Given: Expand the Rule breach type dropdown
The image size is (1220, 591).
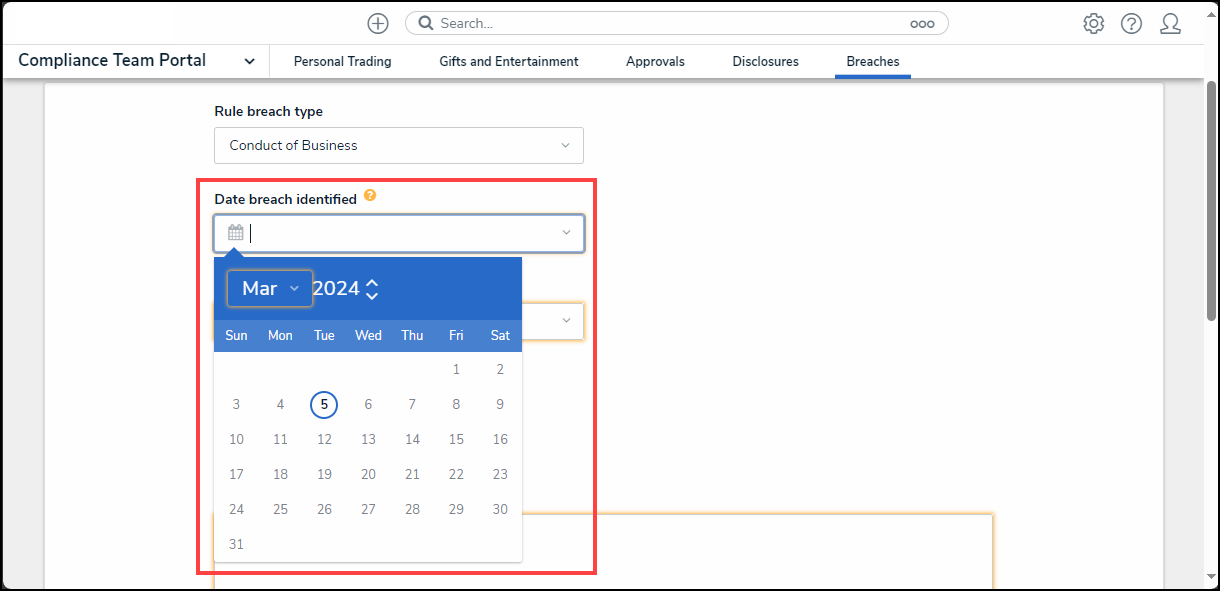Looking at the screenshot, I should click(399, 146).
